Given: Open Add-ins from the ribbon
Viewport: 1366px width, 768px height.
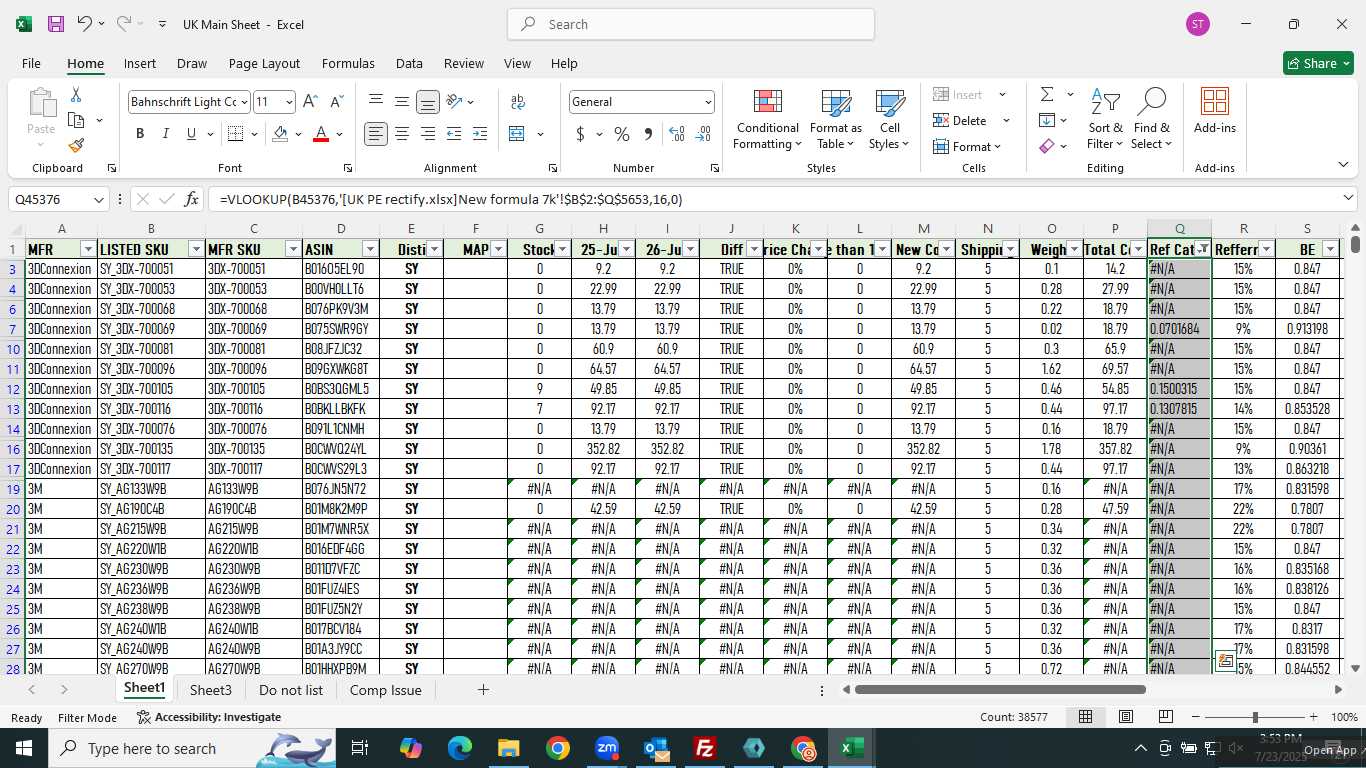Looking at the screenshot, I should tap(1215, 111).
